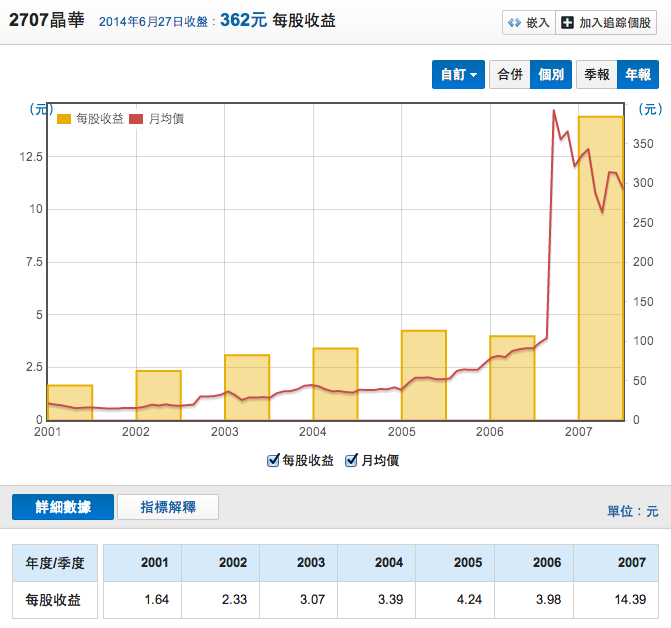Switch to 季報 quarterly report
671x628 pixels.
[x=597, y=75]
